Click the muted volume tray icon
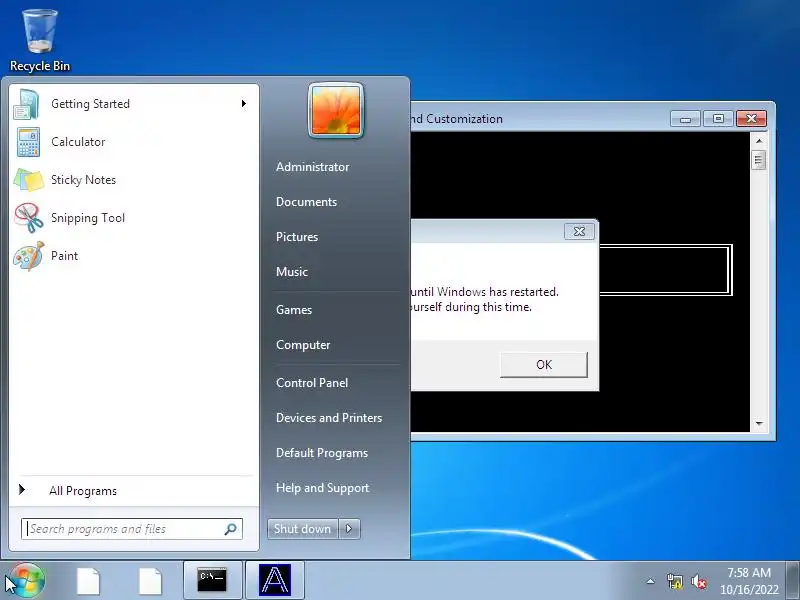Viewport: 800px width, 600px height. (x=698, y=582)
